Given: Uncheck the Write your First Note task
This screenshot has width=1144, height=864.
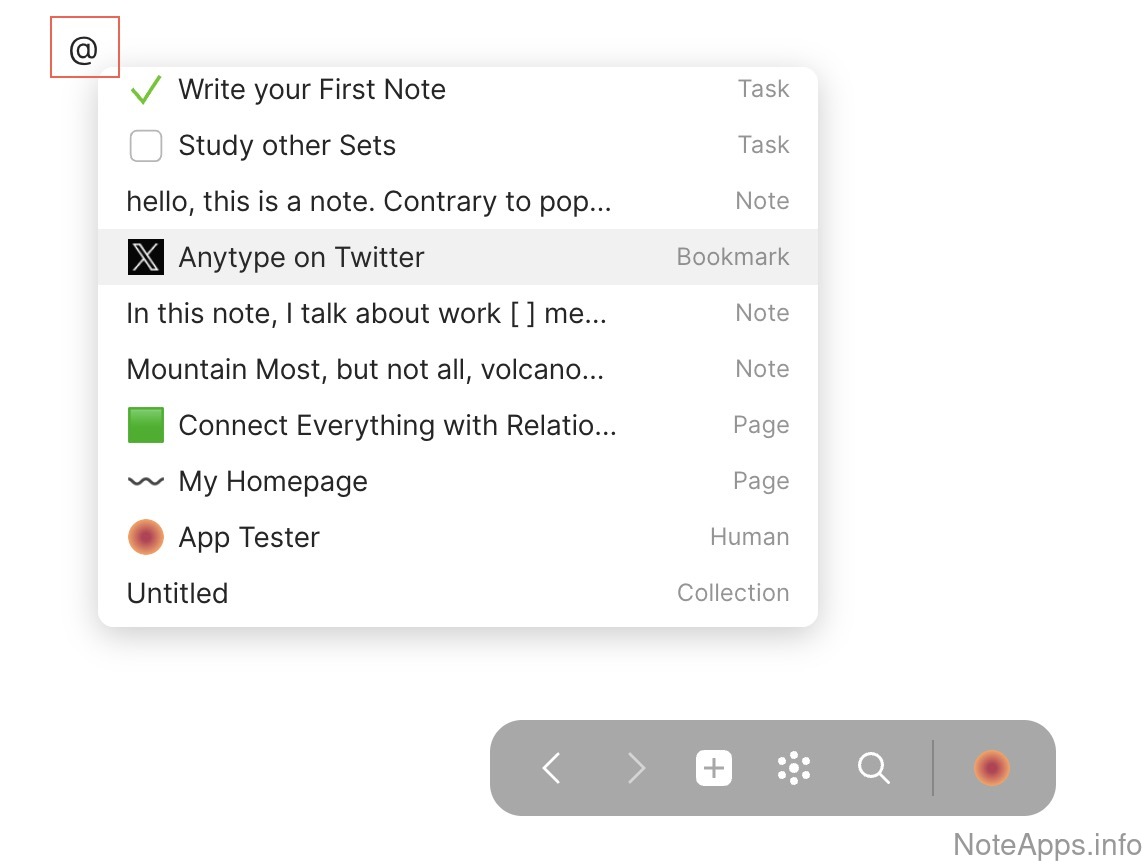Looking at the screenshot, I should click(x=146, y=90).
